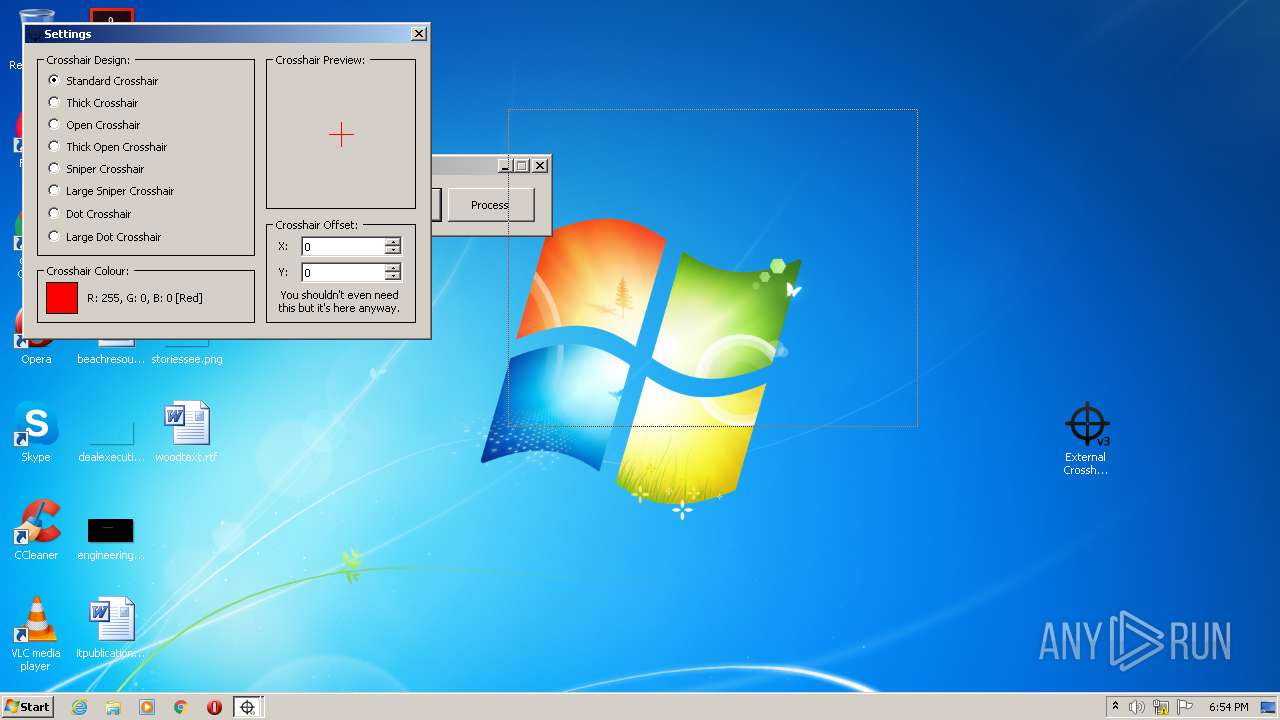Click the crosshair preview image
The image size is (1280, 720).
tap(341, 135)
